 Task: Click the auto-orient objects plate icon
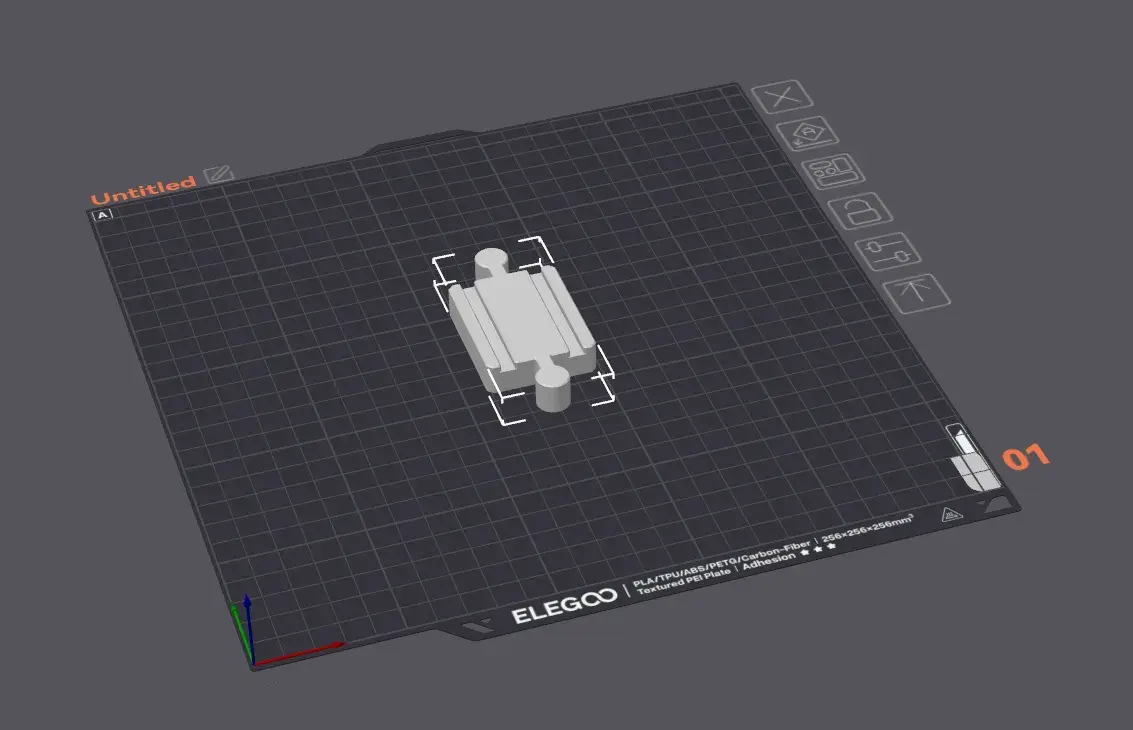[808, 134]
